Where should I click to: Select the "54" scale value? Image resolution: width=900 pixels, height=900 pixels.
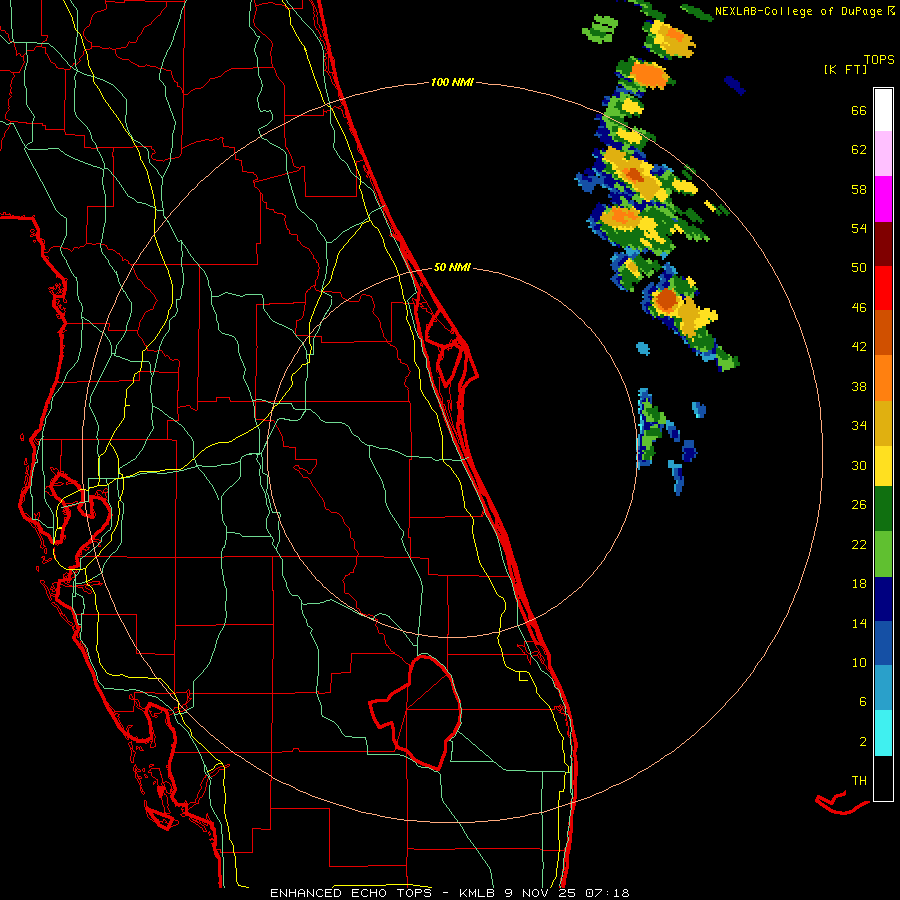(859, 228)
